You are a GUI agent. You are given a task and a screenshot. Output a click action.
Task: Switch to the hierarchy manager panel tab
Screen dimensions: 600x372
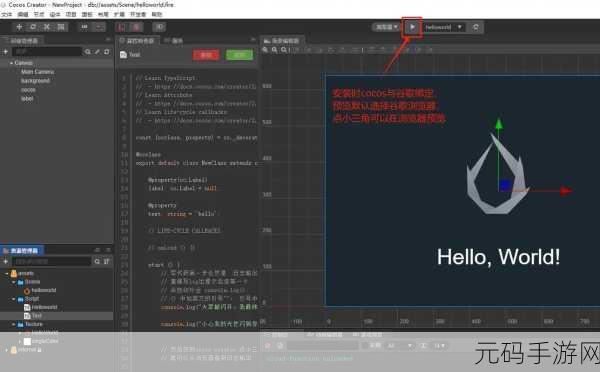(22, 40)
